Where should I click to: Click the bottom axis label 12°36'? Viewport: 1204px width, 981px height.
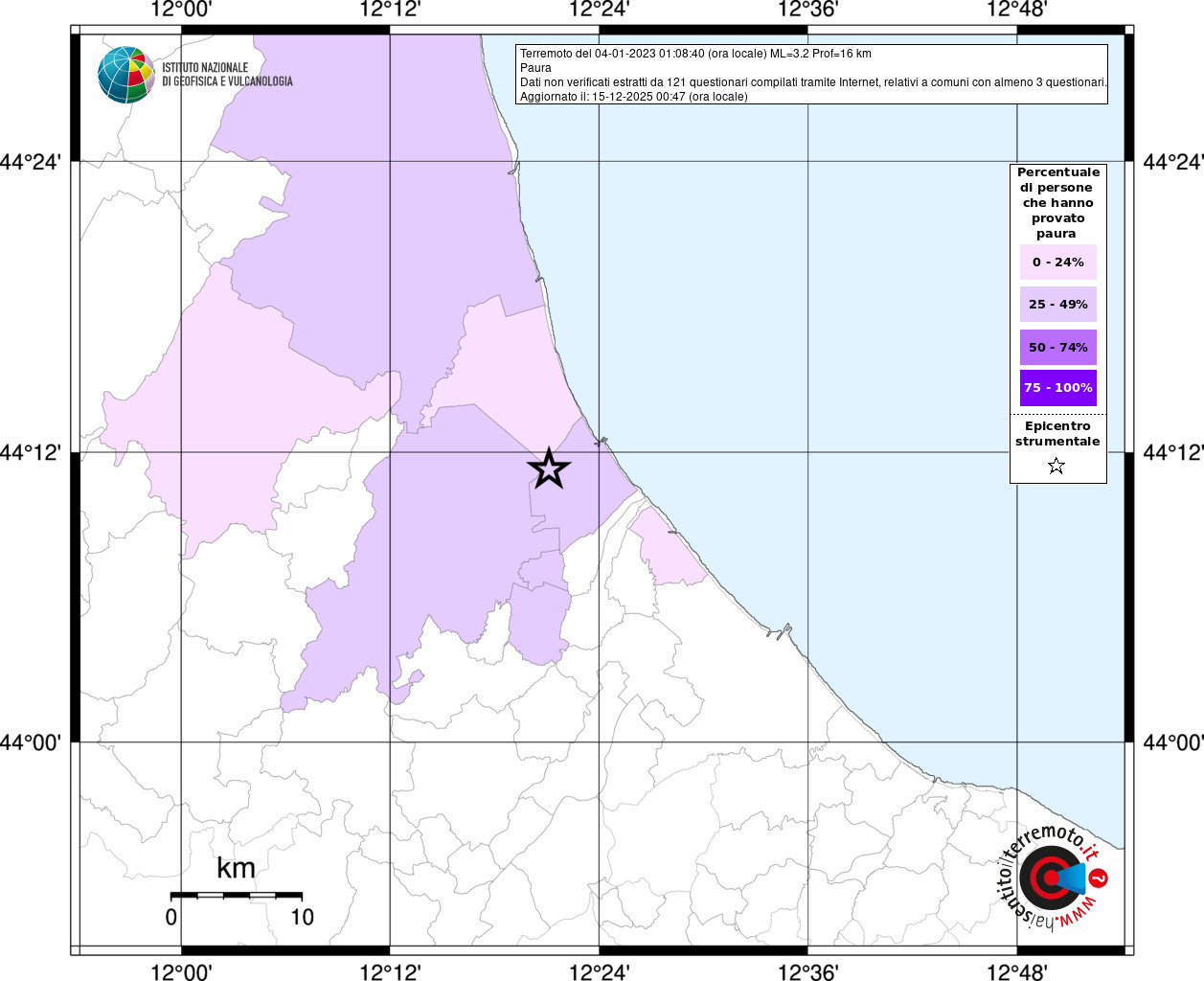[x=807, y=971]
